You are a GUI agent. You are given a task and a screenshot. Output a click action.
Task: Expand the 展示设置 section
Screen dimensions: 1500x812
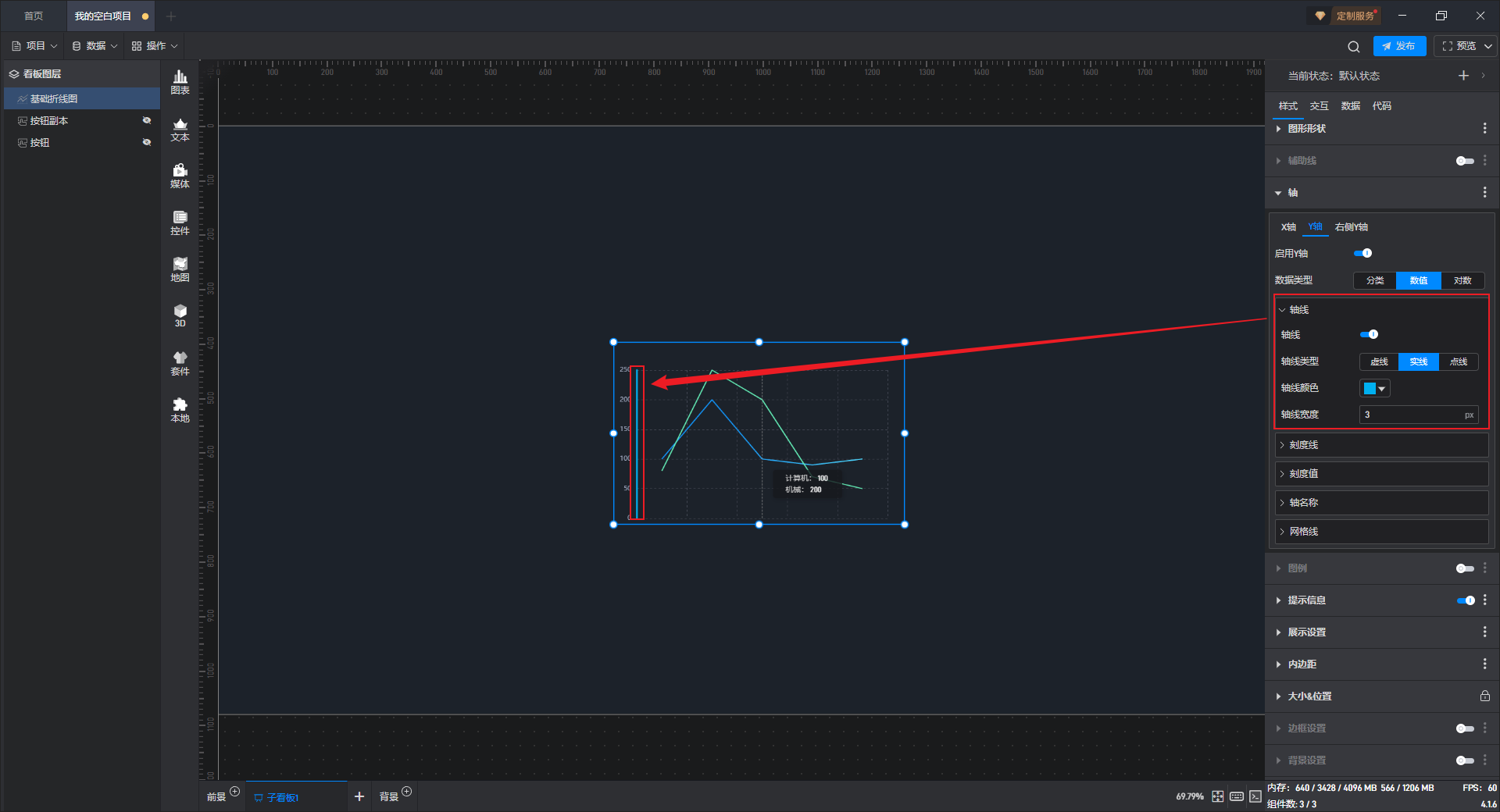pos(1278,632)
